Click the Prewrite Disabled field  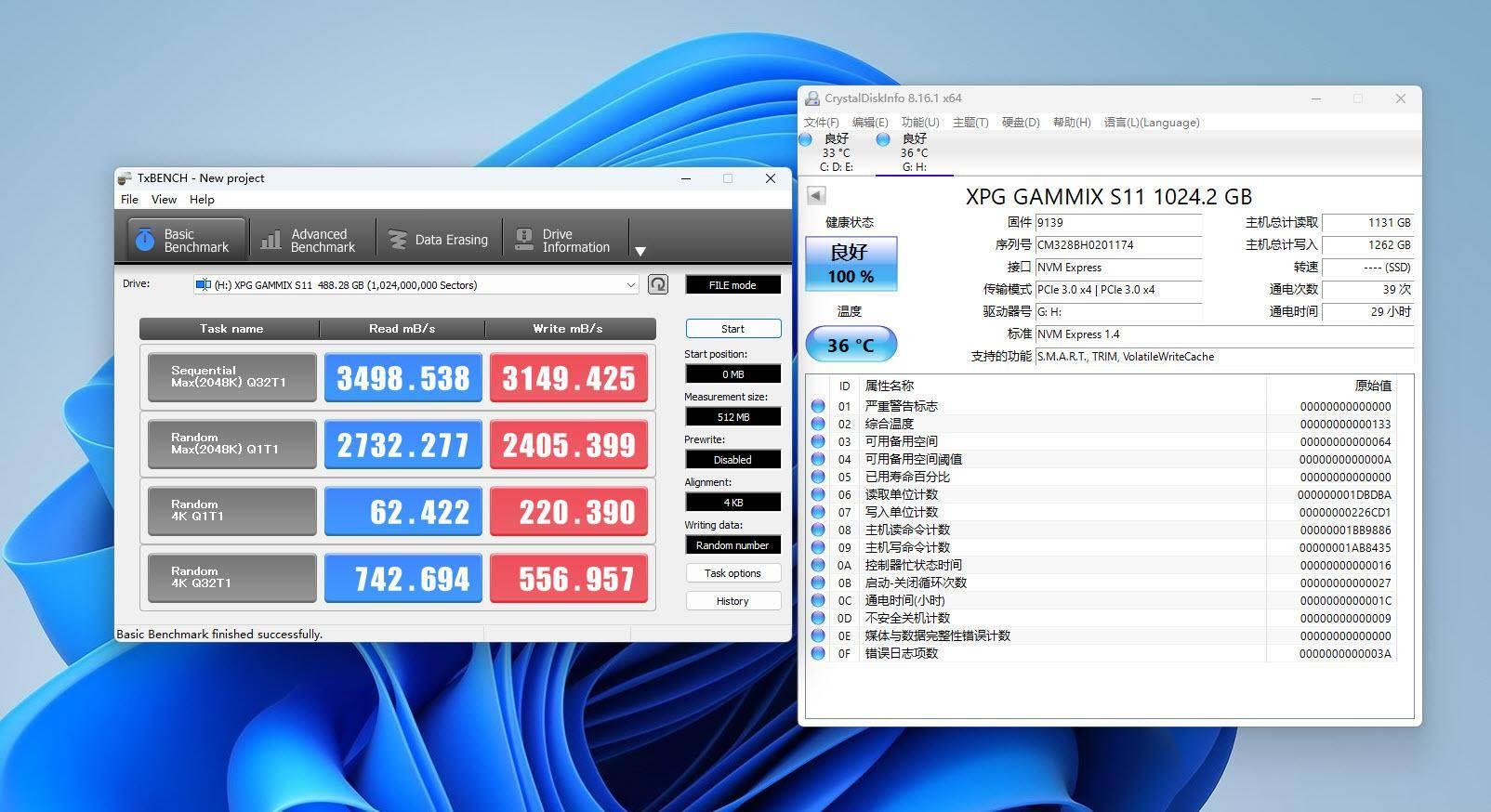[x=732, y=459]
